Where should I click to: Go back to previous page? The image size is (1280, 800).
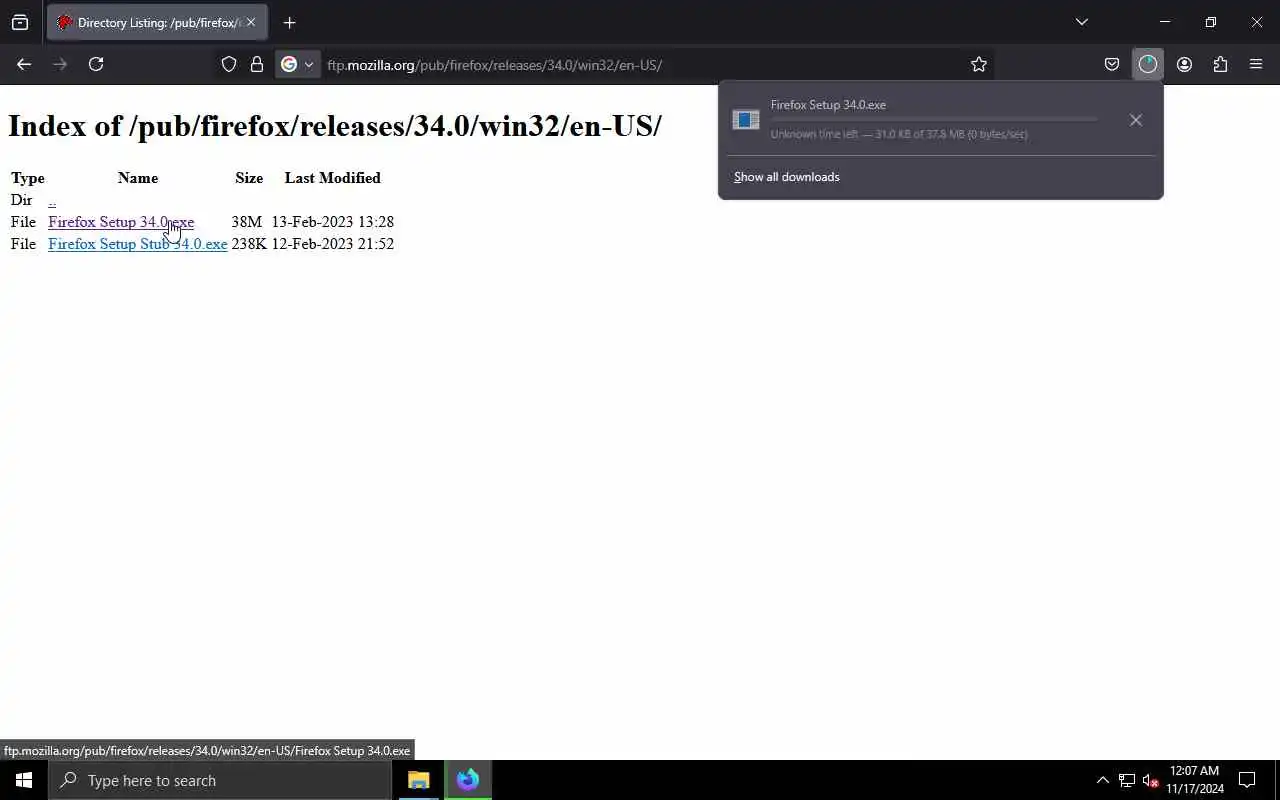click(24, 64)
